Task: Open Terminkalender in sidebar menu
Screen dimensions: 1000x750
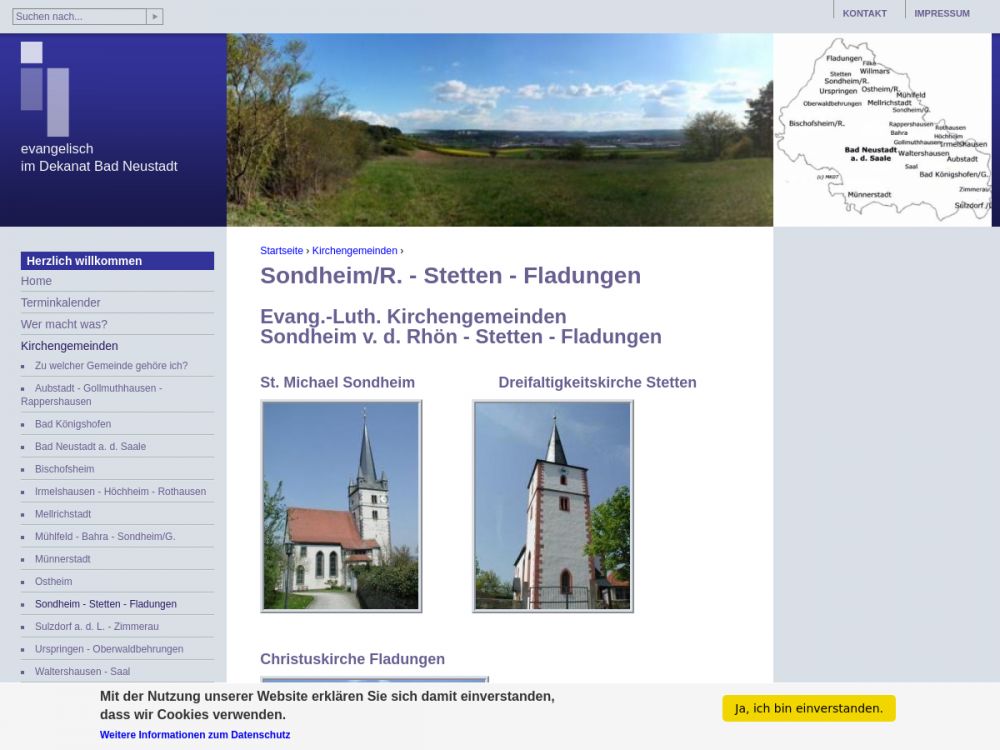Action: coord(61,303)
